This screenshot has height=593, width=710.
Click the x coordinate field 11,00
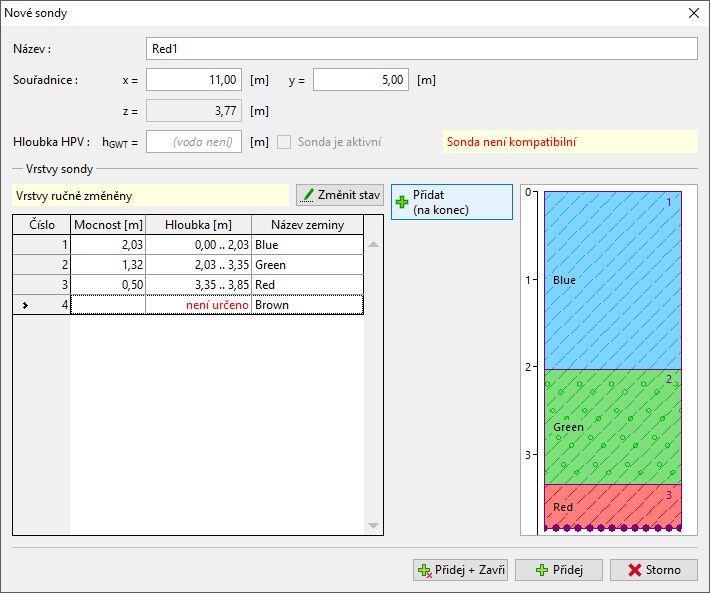pyautogui.click(x=194, y=80)
